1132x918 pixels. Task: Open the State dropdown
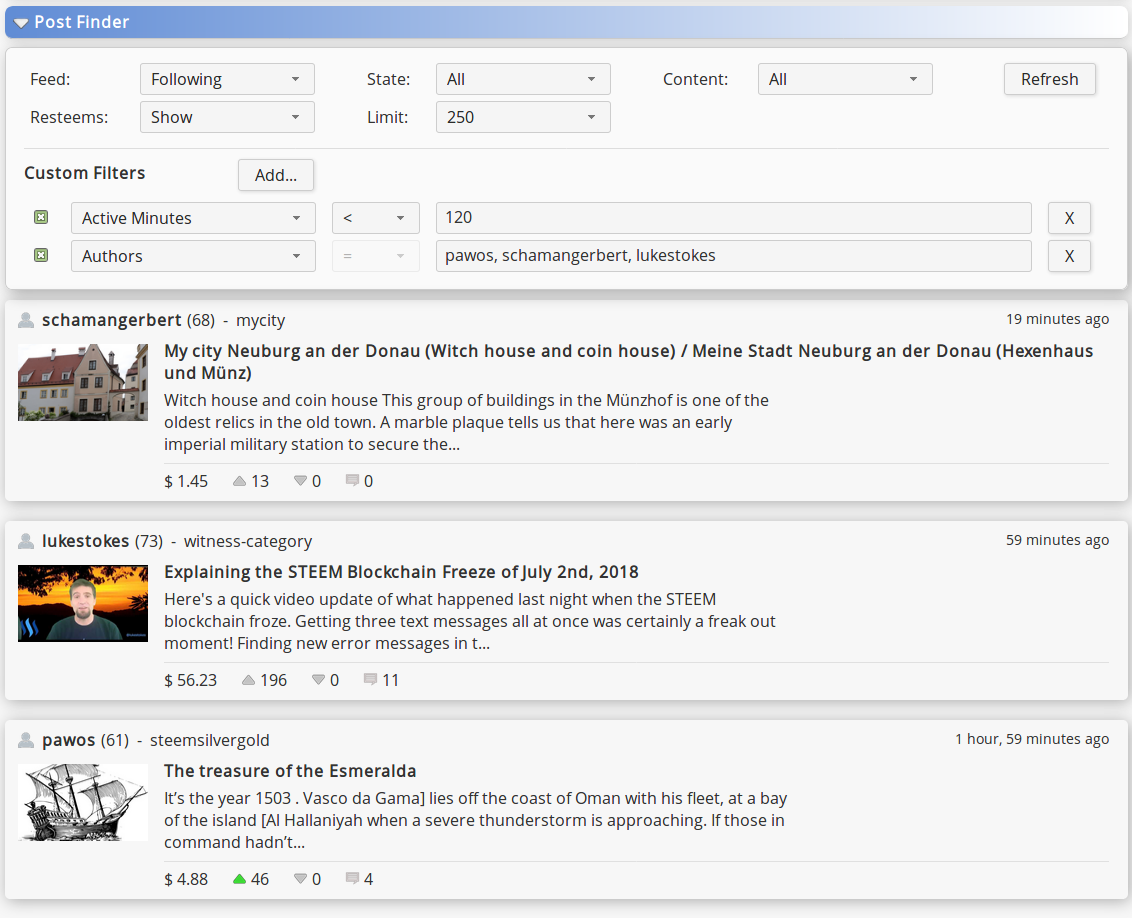click(x=523, y=79)
